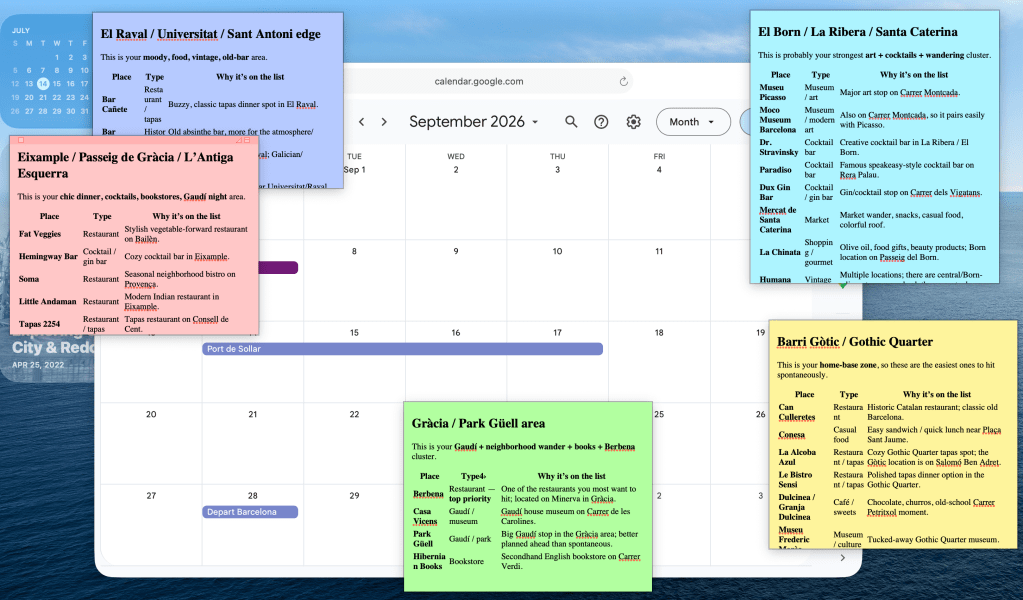Open the calendar search magnifier
Image resolution: width=1023 pixels, height=600 pixels.
point(571,122)
